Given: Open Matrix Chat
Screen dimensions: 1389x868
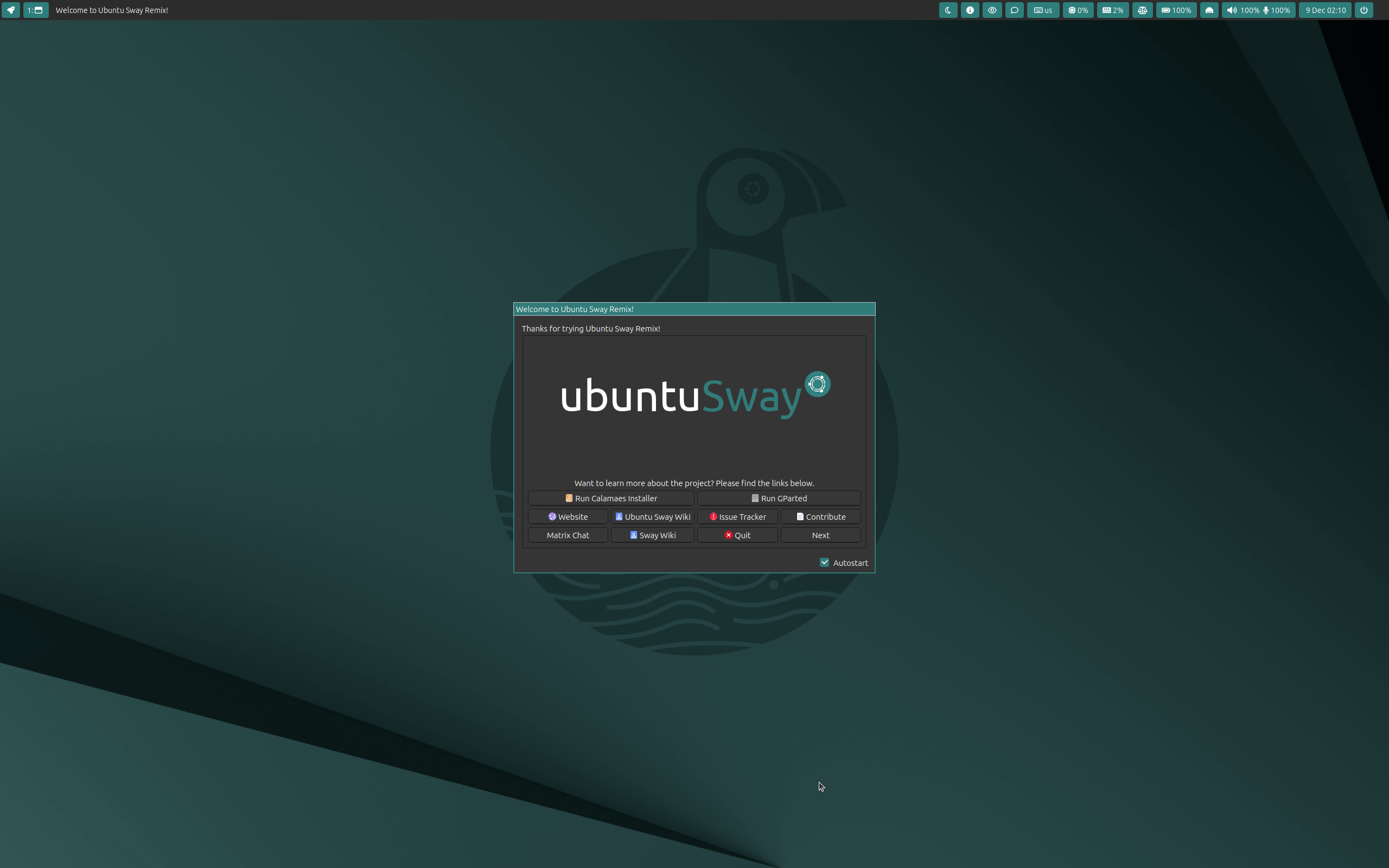Looking at the screenshot, I should pos(568,534).
